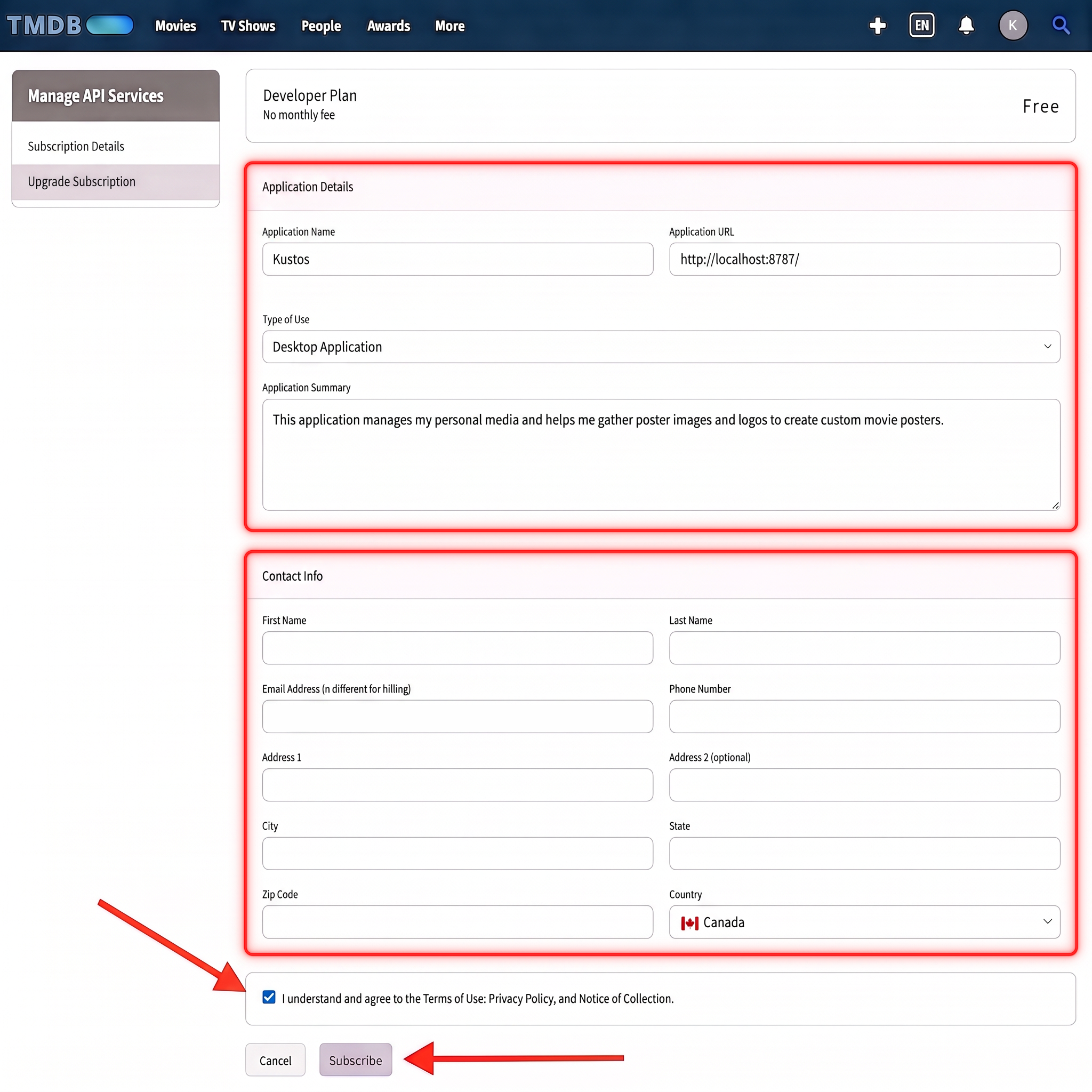Screen dimensions: 1092x1092
Task: Open the notifications bell
Action: (967, 26)
